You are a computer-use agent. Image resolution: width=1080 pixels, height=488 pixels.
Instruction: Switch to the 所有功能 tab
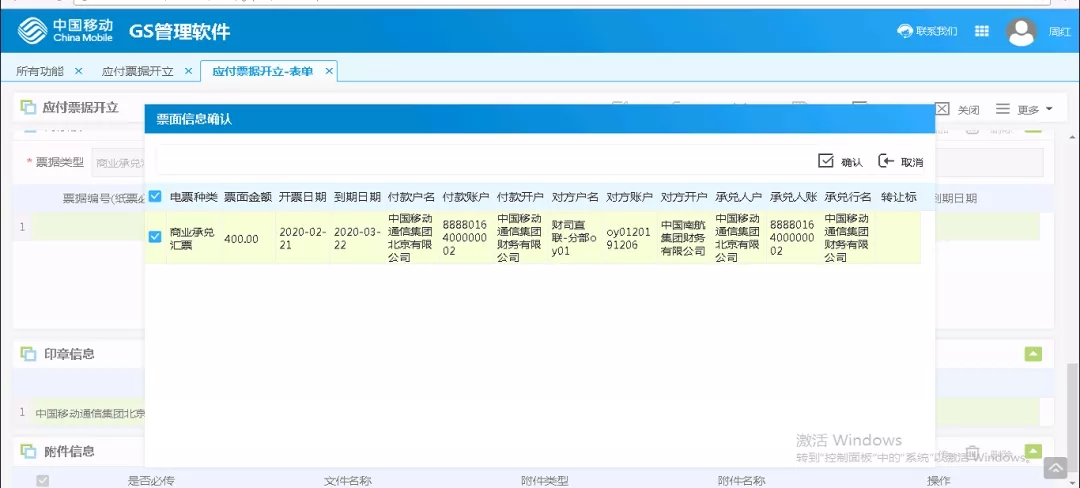pyautogui.click(x=39, y=71)
